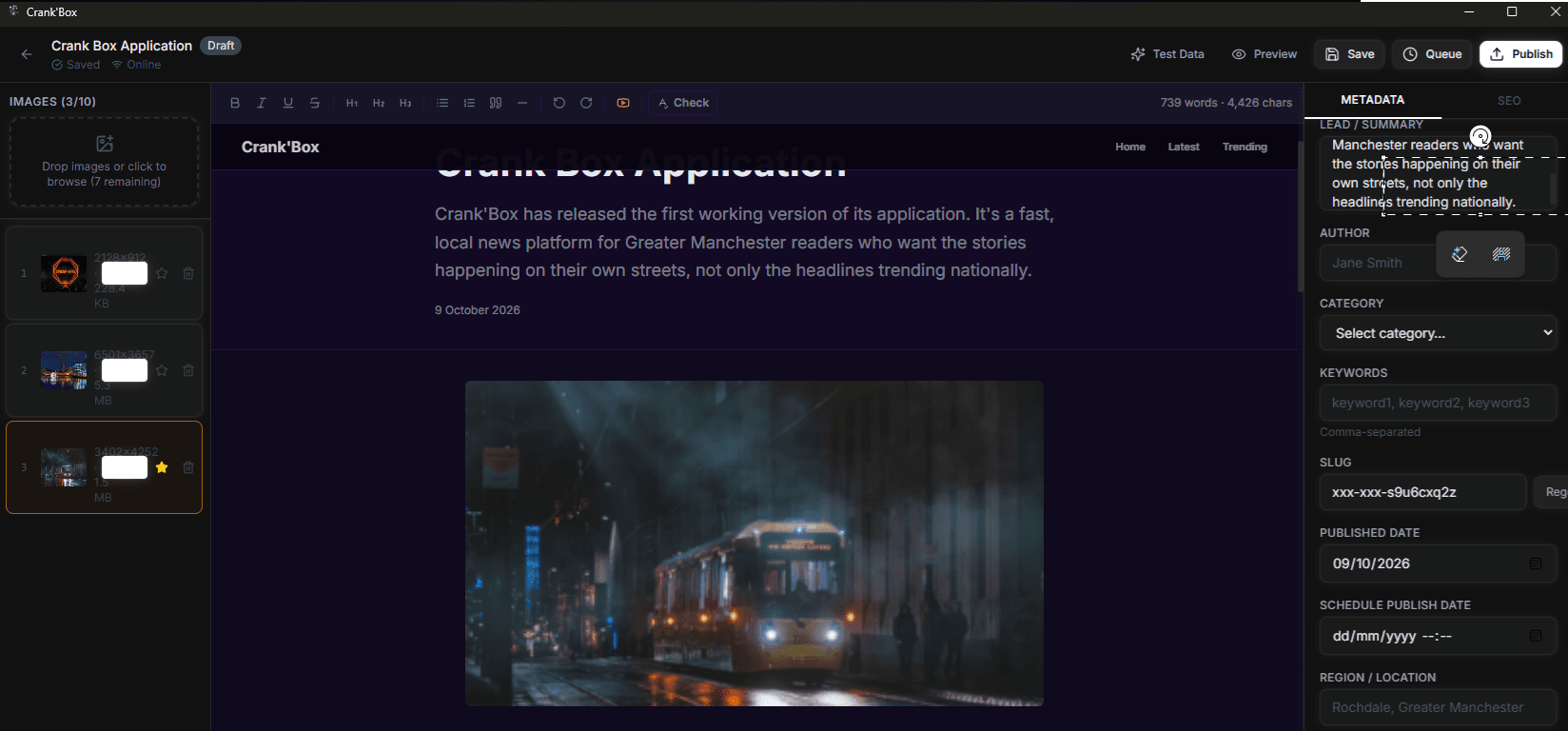1568x731 pixels.
Task: Run the spelling Check button
Action: [683, 103]
